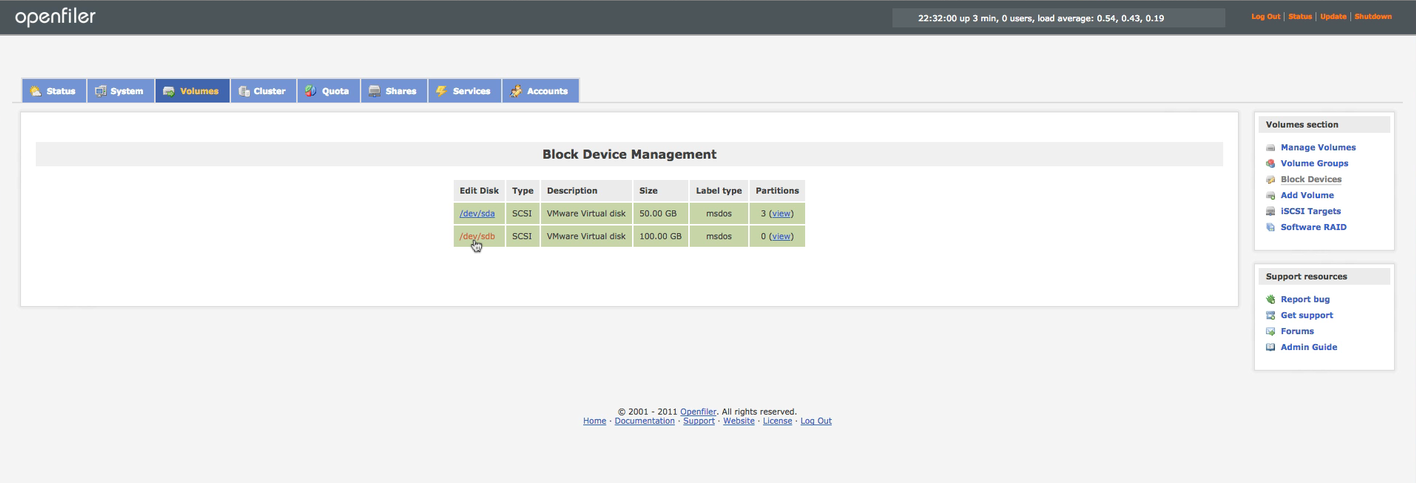Click the Quota tab pie icon

click(311, 91)
